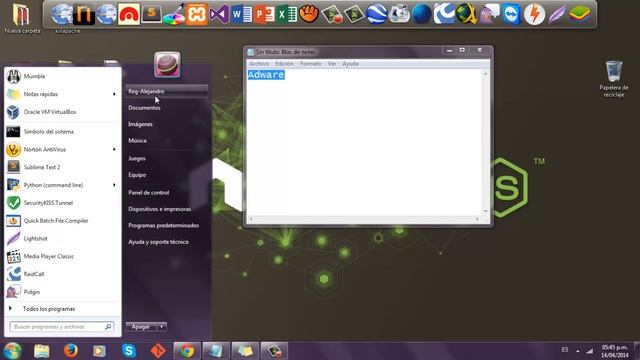
Task: Open Google Earth from the dock
Action: [x=376, y=14]
